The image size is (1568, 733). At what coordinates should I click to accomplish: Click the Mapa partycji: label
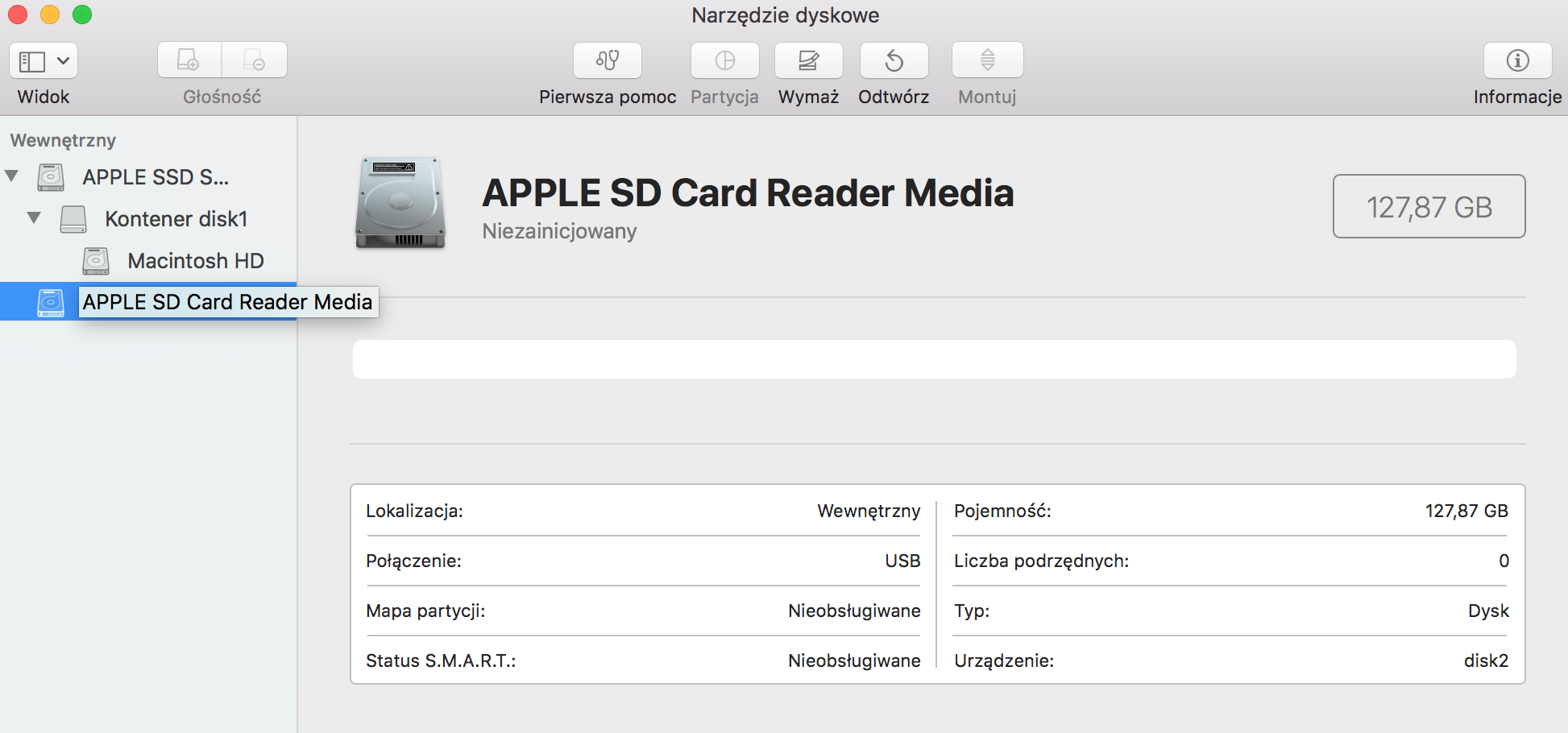click(x=425, y=611)
